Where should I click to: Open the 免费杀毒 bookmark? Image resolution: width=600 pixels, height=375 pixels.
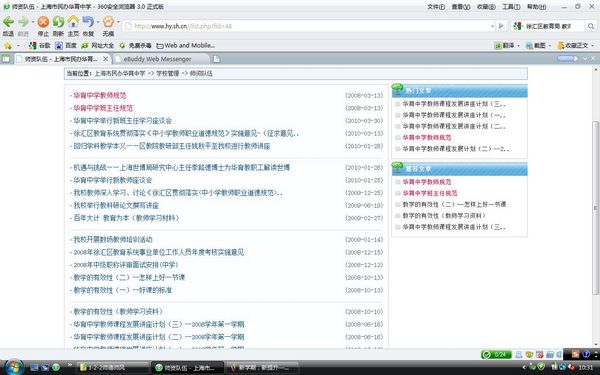click(x=135, y=46)
